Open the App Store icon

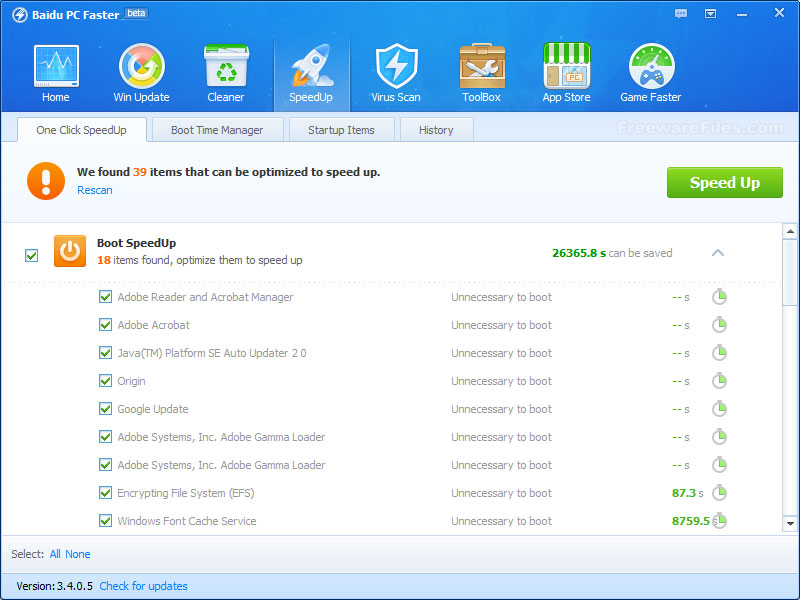coord(566,66)
